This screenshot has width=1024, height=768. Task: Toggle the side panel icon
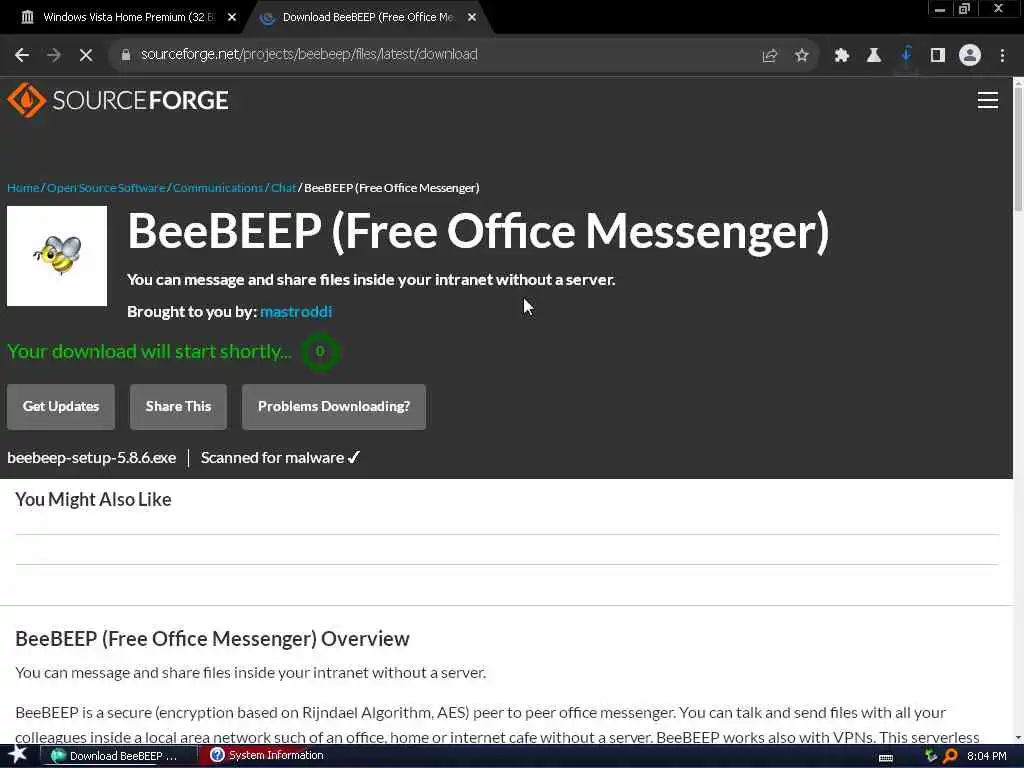click(938, 56)
